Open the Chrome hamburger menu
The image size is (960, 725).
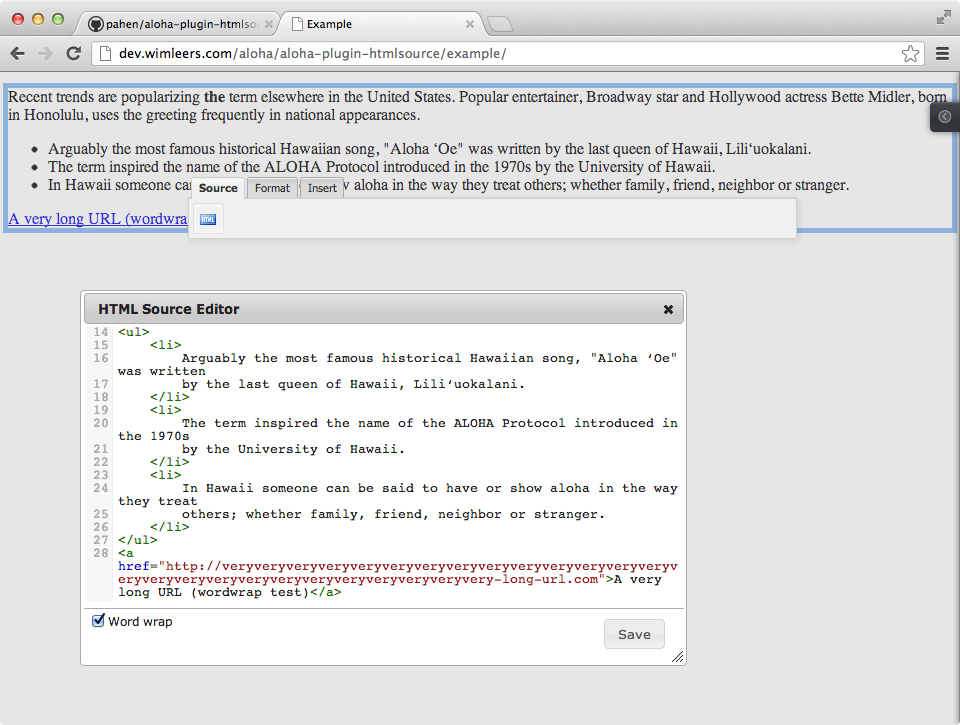tap(942, 53)
